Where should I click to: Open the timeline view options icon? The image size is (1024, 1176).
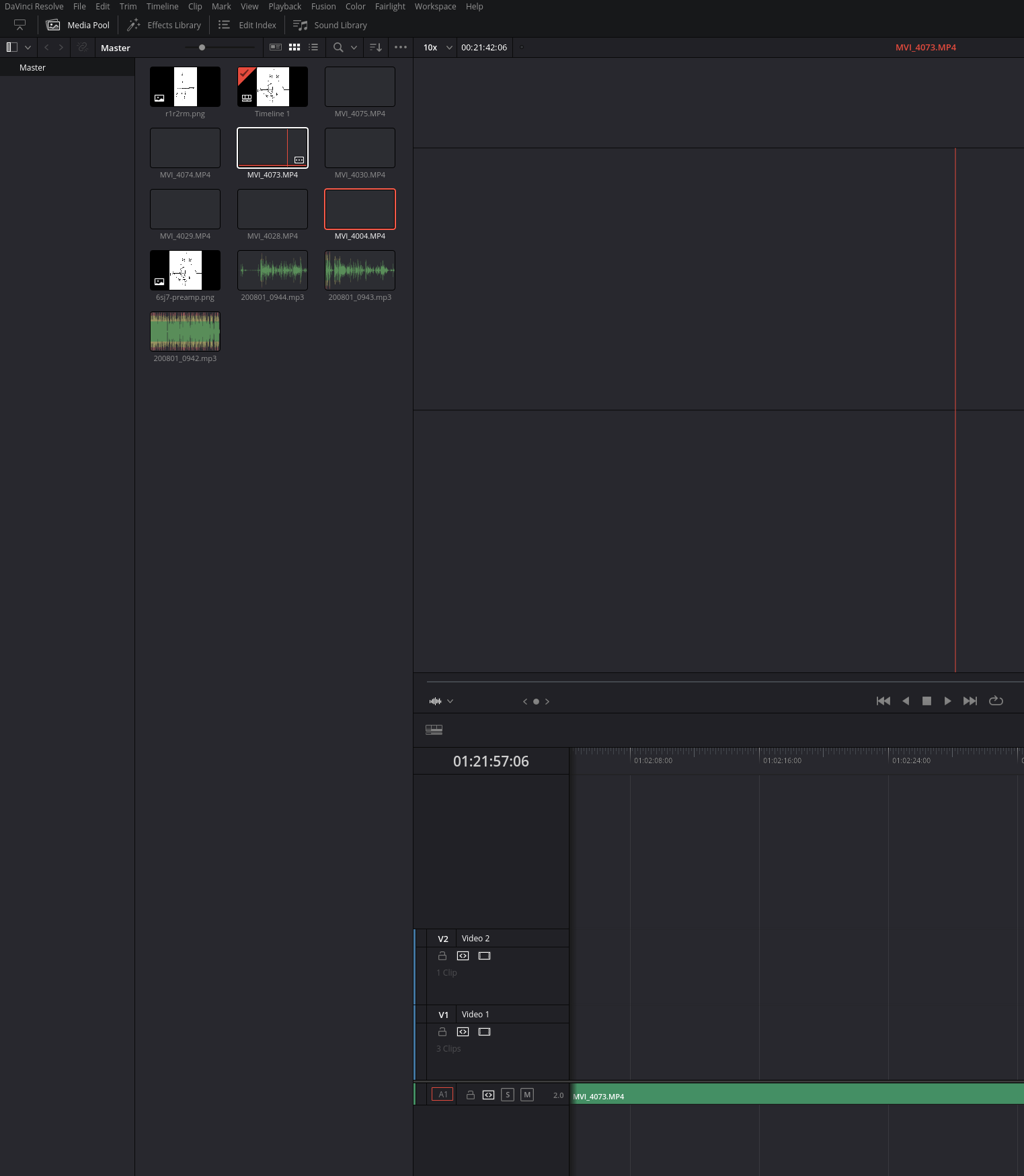434,730
